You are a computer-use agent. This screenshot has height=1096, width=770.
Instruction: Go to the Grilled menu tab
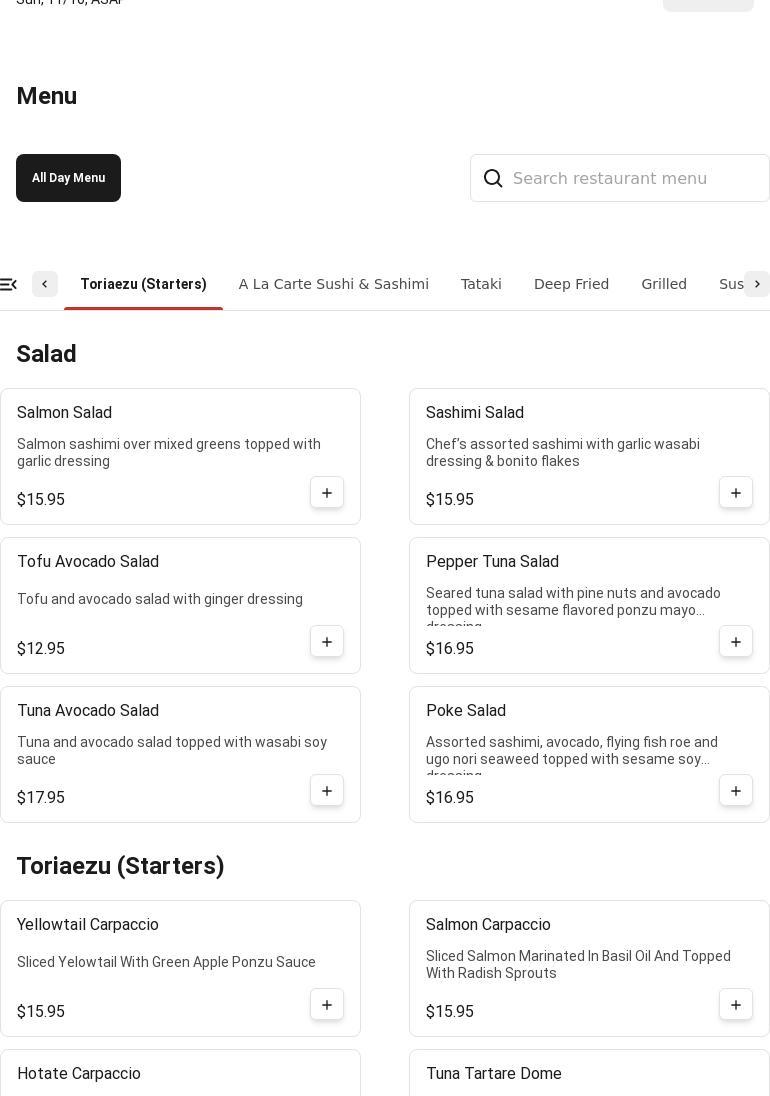(x=664, y=284)
